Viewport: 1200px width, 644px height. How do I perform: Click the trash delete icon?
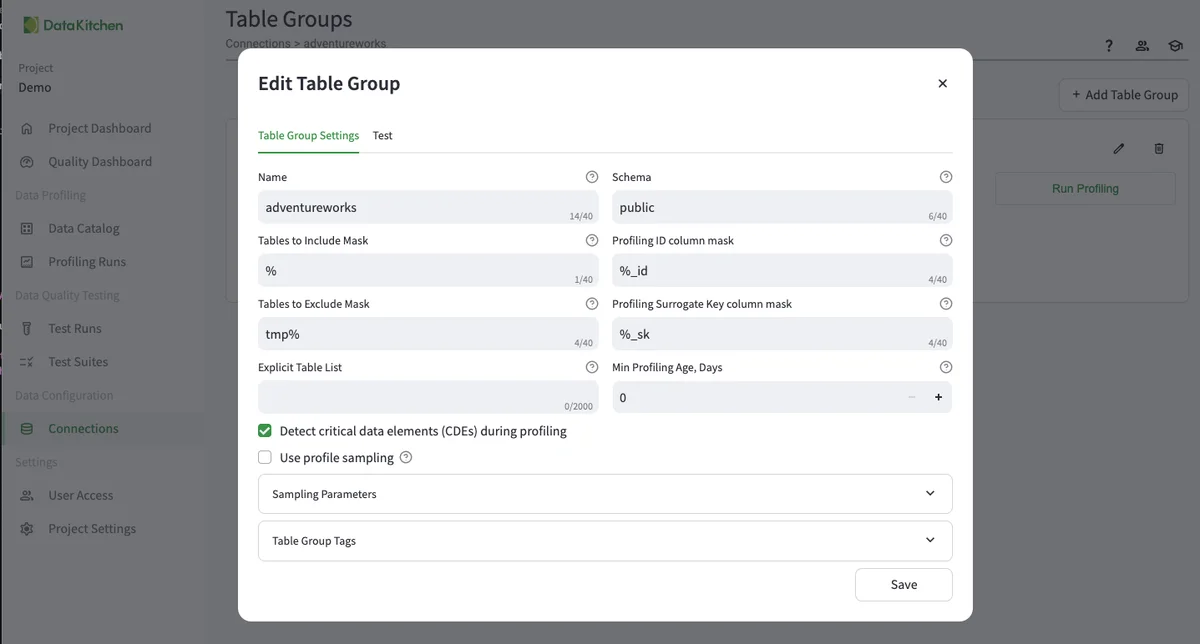coord(1159,149)
